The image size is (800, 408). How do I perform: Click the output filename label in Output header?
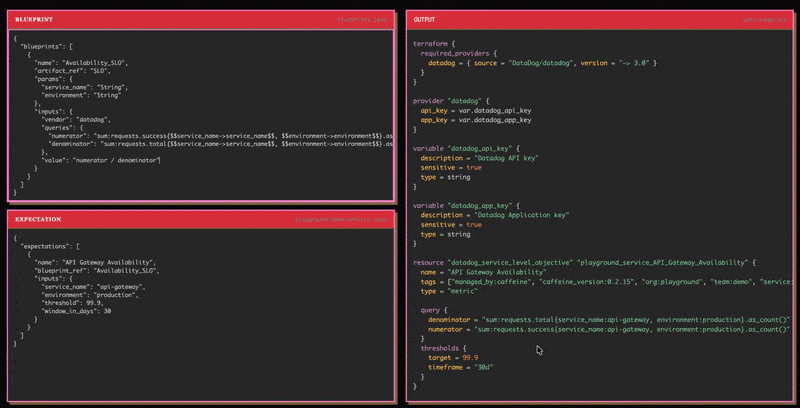pyautogui.click(x=763, y=19)
